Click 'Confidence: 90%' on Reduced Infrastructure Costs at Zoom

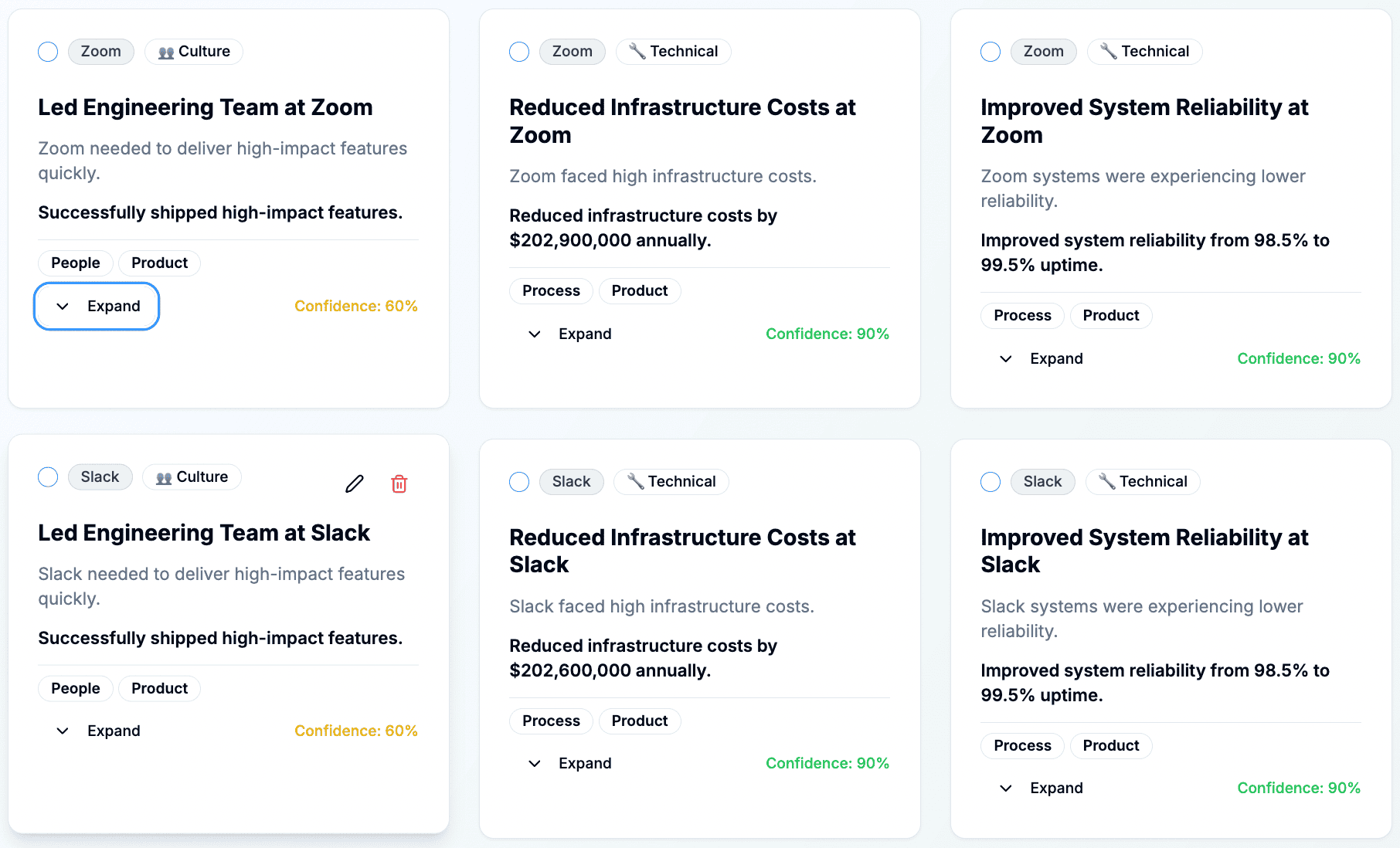(827, 334)
